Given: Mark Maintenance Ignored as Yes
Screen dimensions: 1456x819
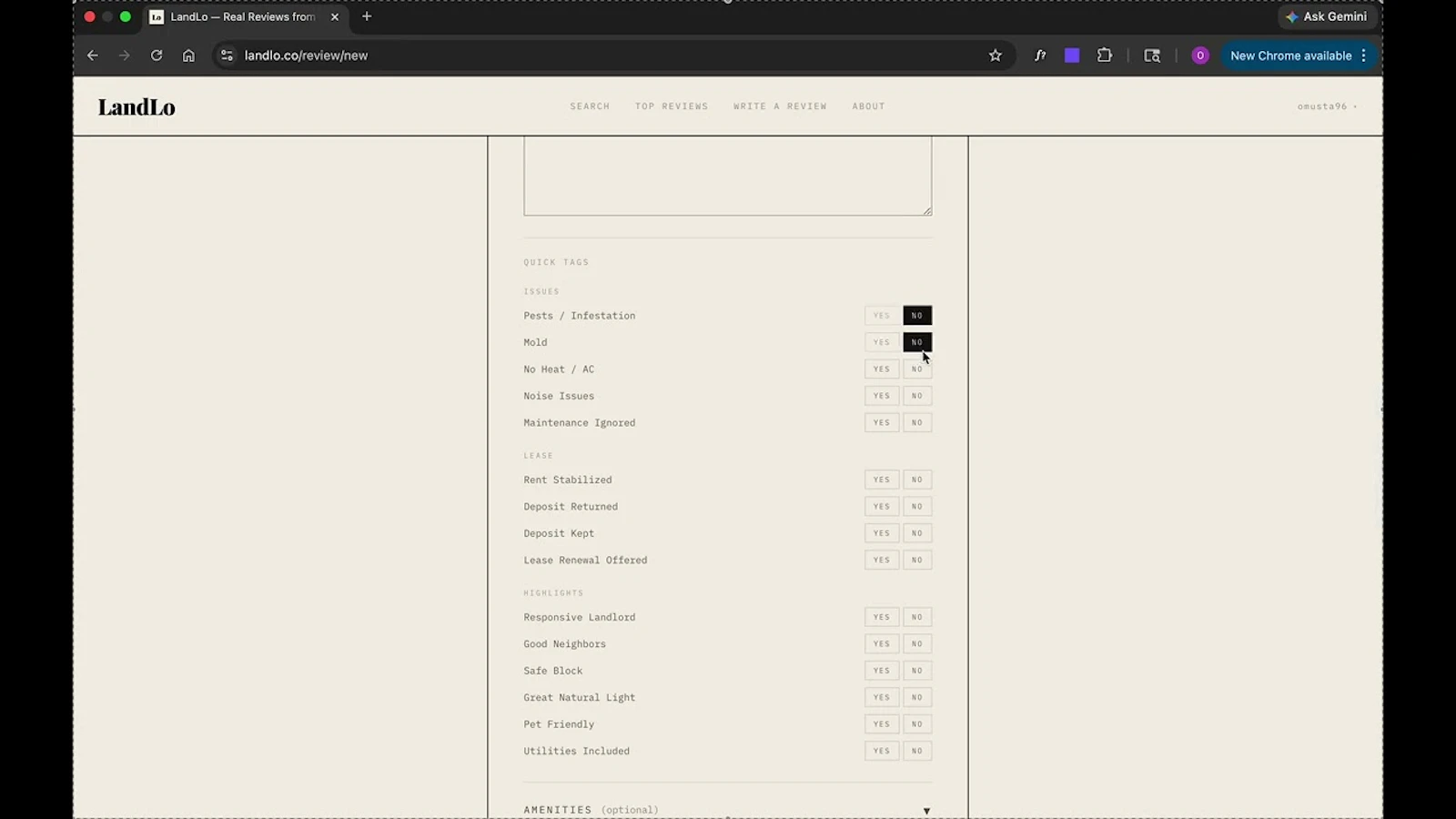Looking at the screenshot, I should point(881,422).
